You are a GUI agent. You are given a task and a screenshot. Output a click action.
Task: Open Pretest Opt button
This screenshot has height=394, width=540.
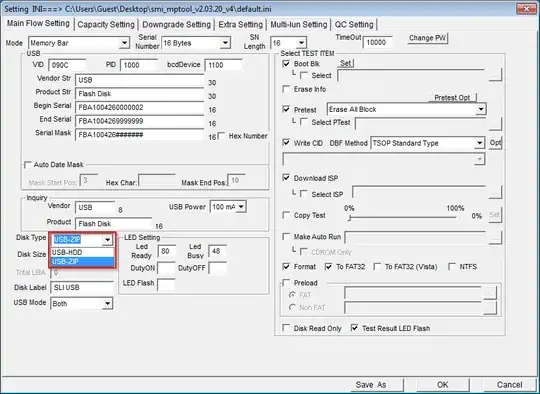tap(452, 98)
